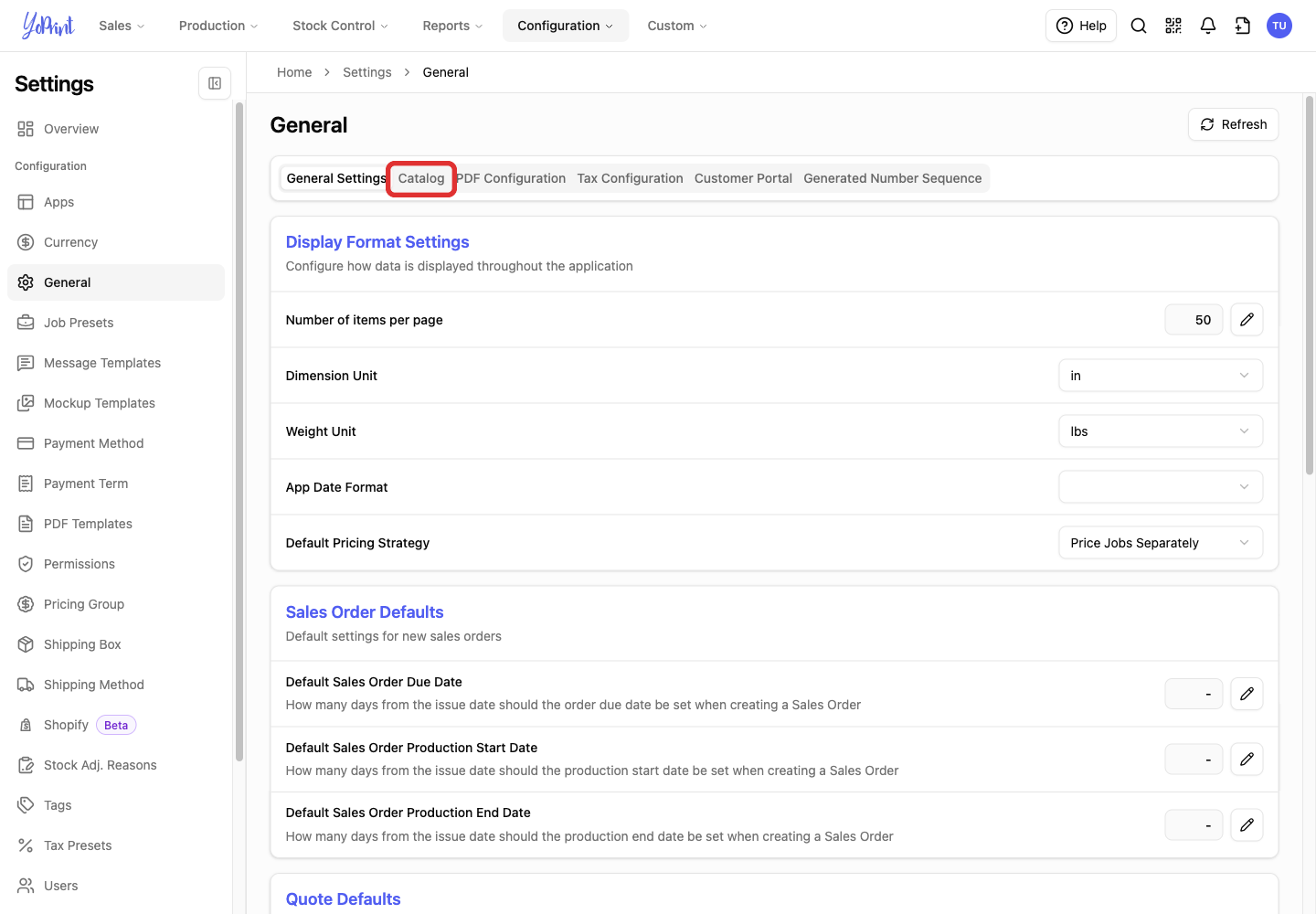
Task: Edit Default Sales Order Production Start Date
Action: (1247, 760)
